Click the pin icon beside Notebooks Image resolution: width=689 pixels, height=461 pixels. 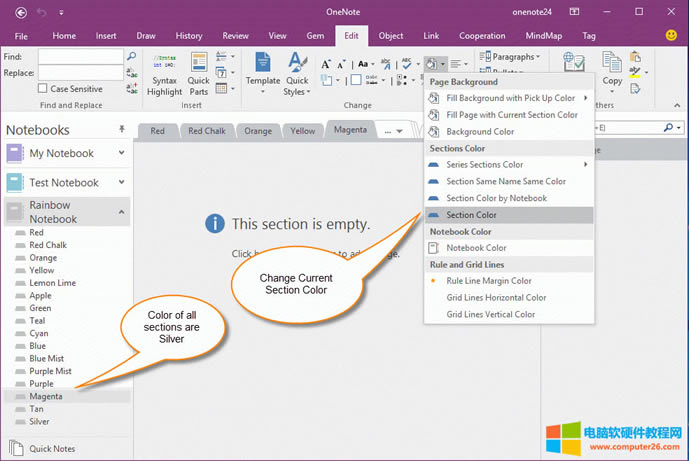122,130
